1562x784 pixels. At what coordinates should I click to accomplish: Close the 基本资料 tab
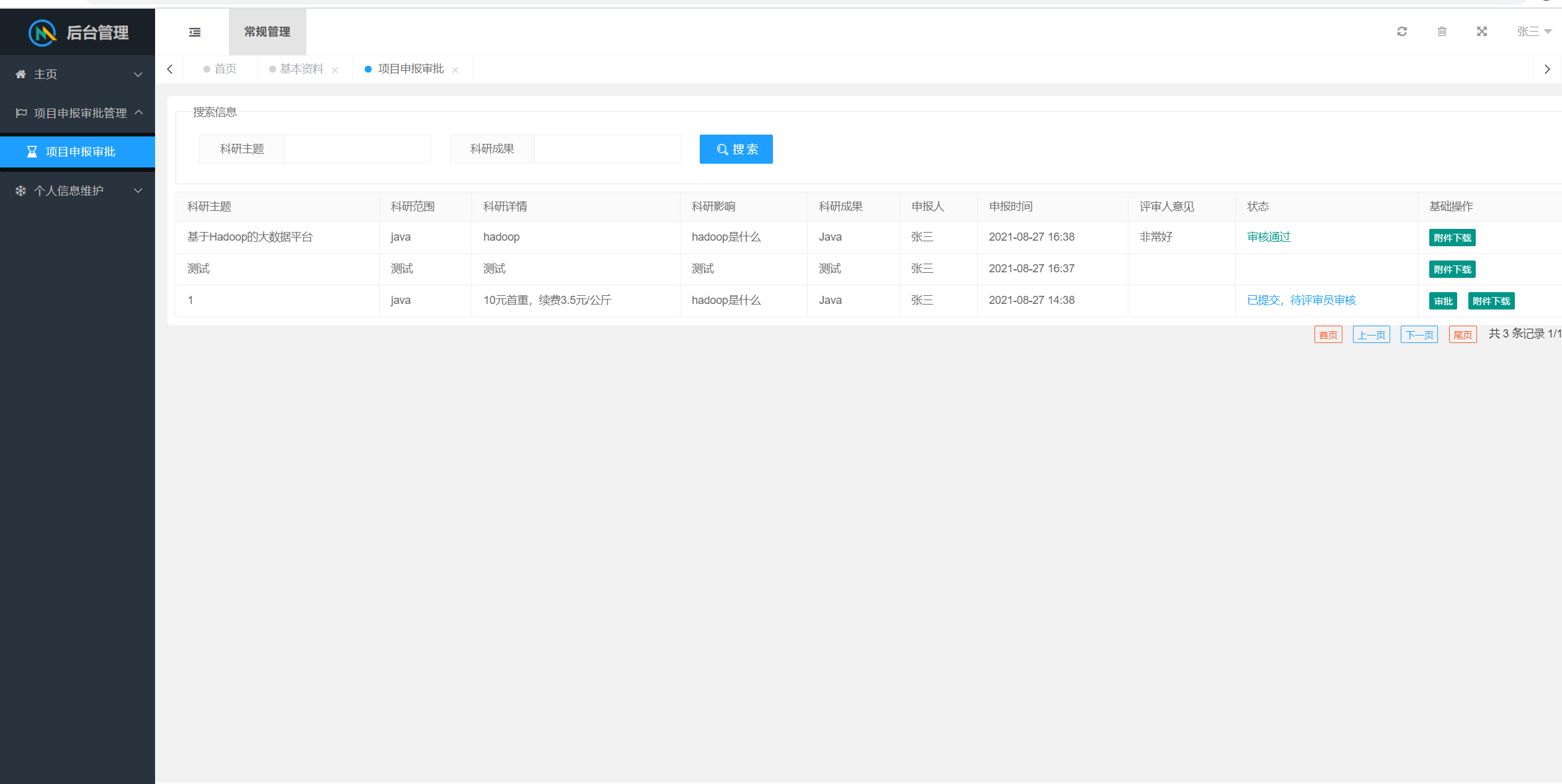(x=335, y=70)
